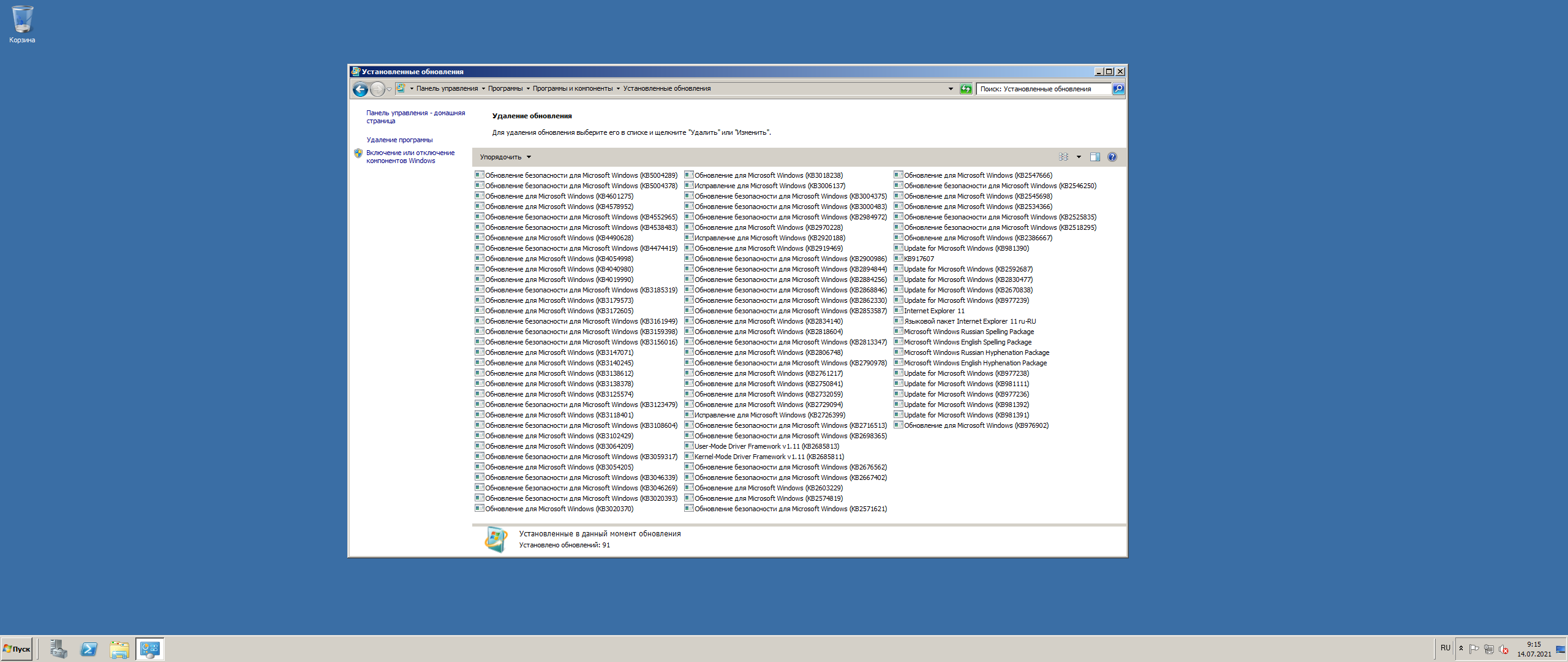Image resolution: width=1568 pixels, height=662 pixels.
Task: Expand root dropdown arrow before Панель управления
Action: [412, 89]
